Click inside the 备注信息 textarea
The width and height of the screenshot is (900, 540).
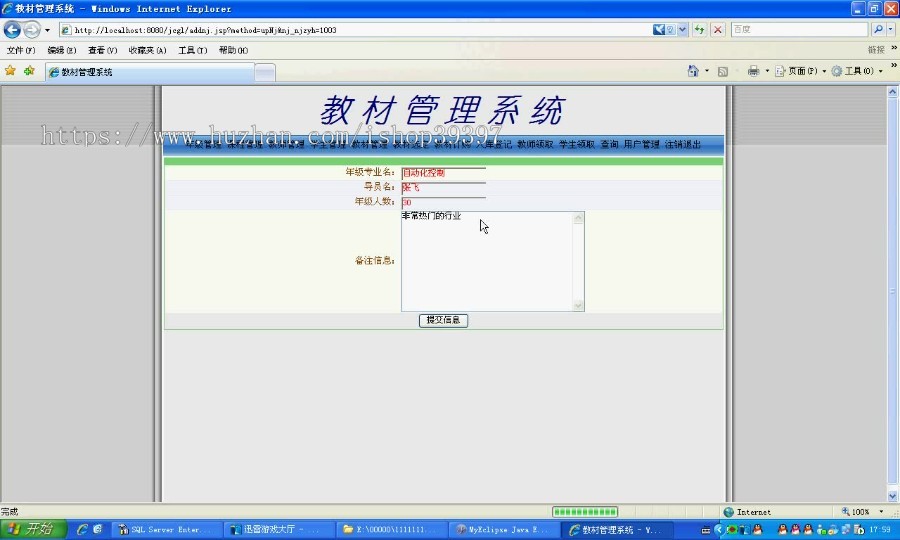487,261
